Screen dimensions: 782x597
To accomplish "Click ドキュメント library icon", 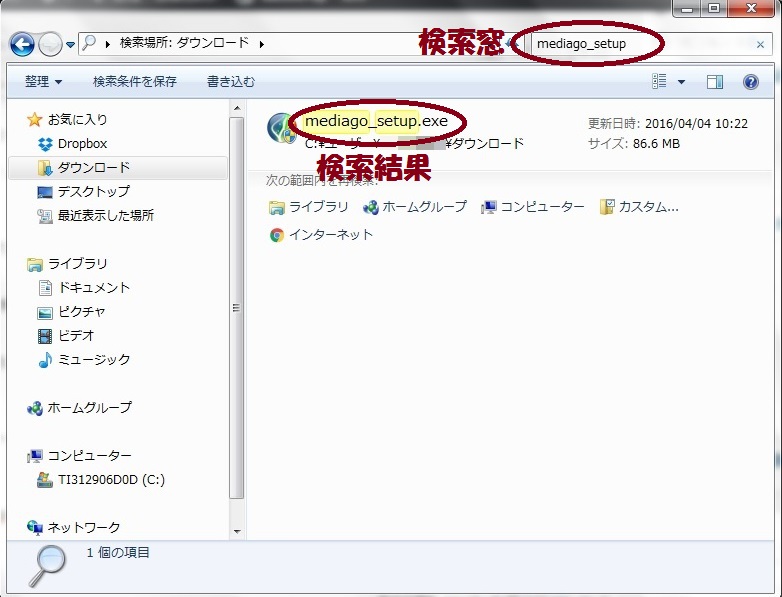I will click(x=45, y=288).
